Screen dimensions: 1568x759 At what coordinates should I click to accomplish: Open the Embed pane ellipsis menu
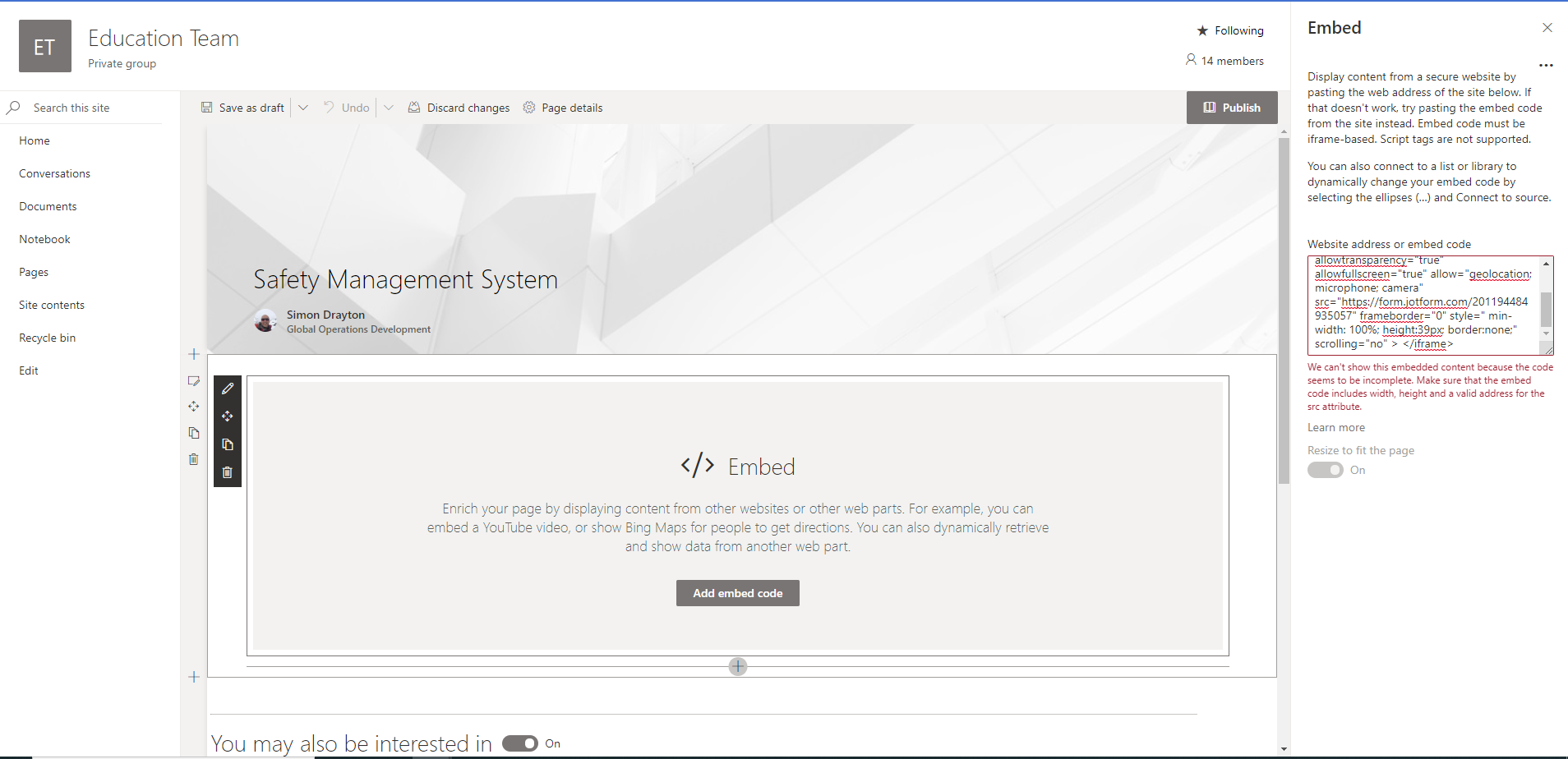click(1545, 65)
